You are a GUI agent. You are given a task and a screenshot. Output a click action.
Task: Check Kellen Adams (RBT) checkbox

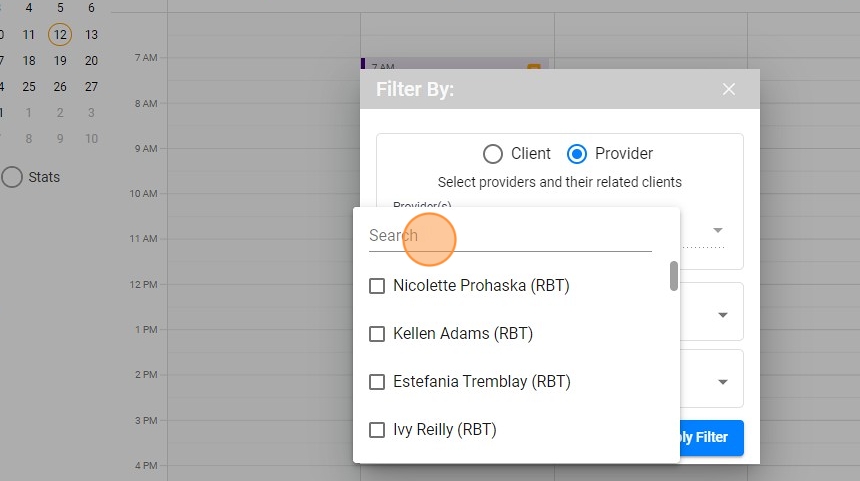click(377, 334)
